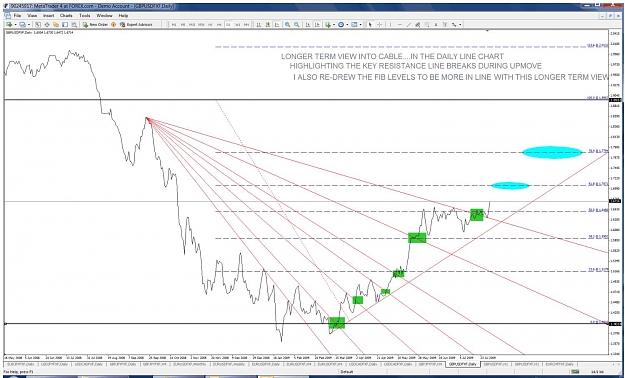The width and height of the screenshot is (625, 378).
Task: Toggle the MN timeframe button
Action: 246,24
